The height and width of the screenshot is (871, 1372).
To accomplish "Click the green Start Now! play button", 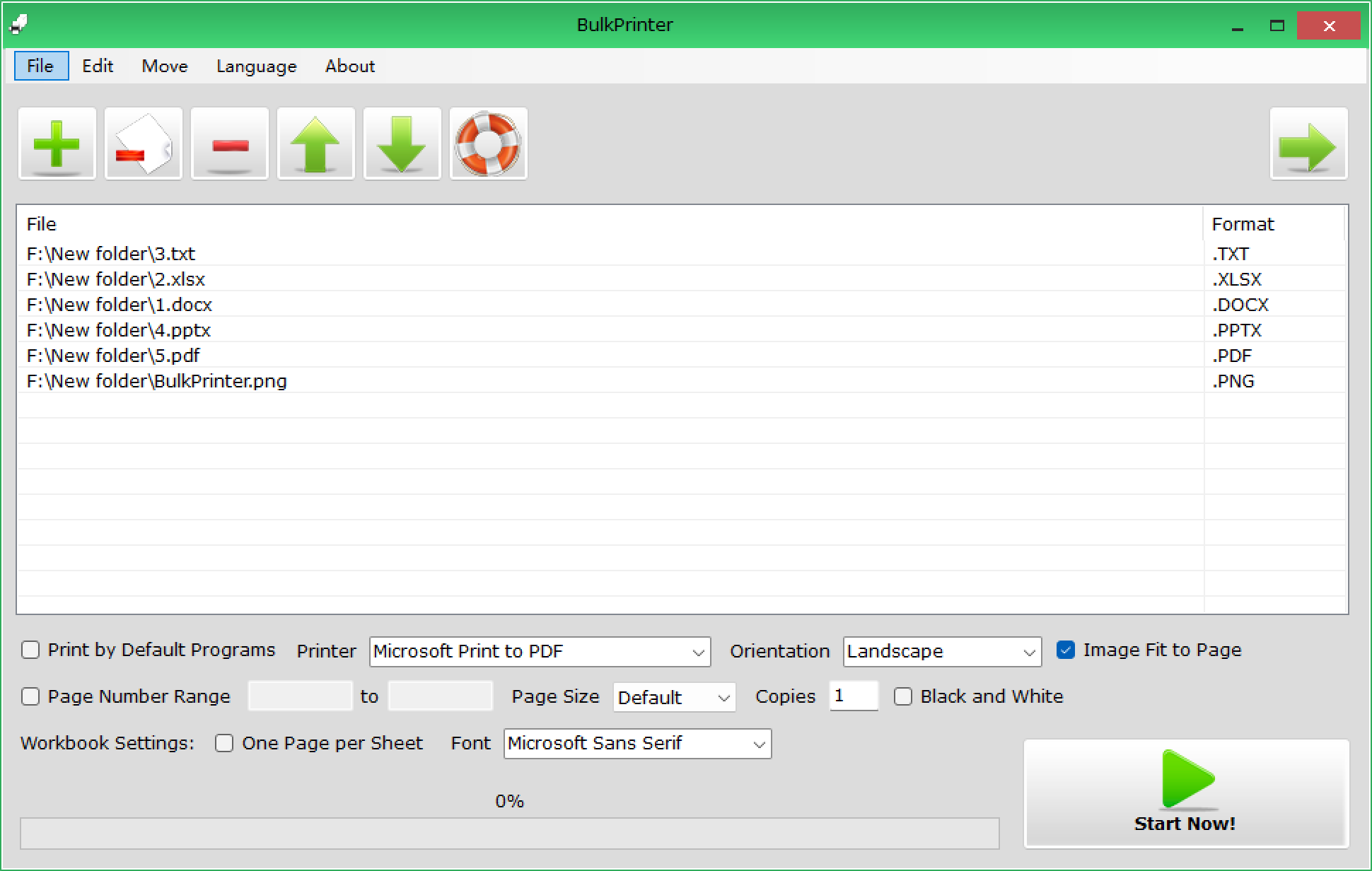I will [1187, 793].
